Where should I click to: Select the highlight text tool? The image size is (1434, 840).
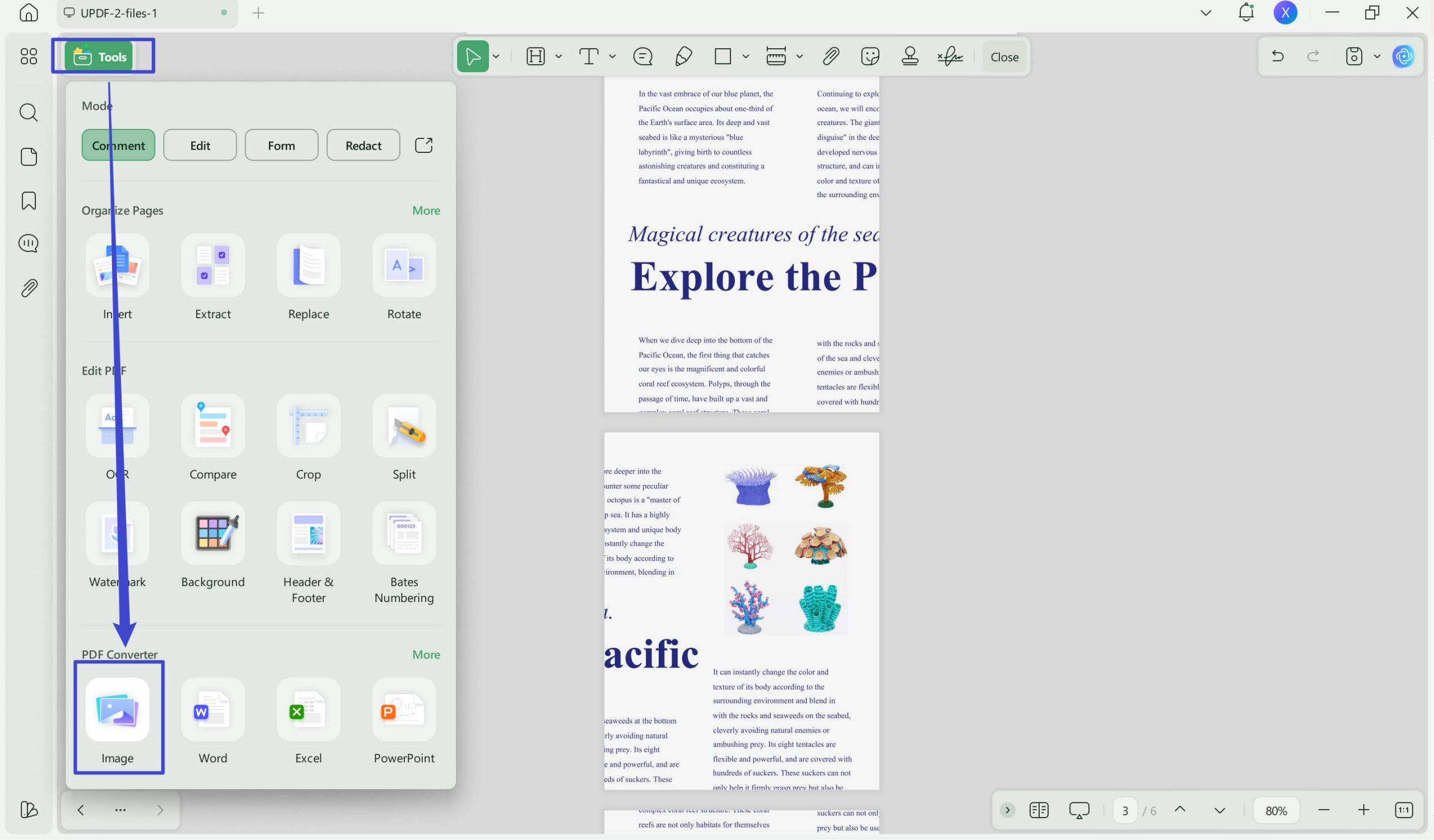pyautogui.click(x=536, y=57)
